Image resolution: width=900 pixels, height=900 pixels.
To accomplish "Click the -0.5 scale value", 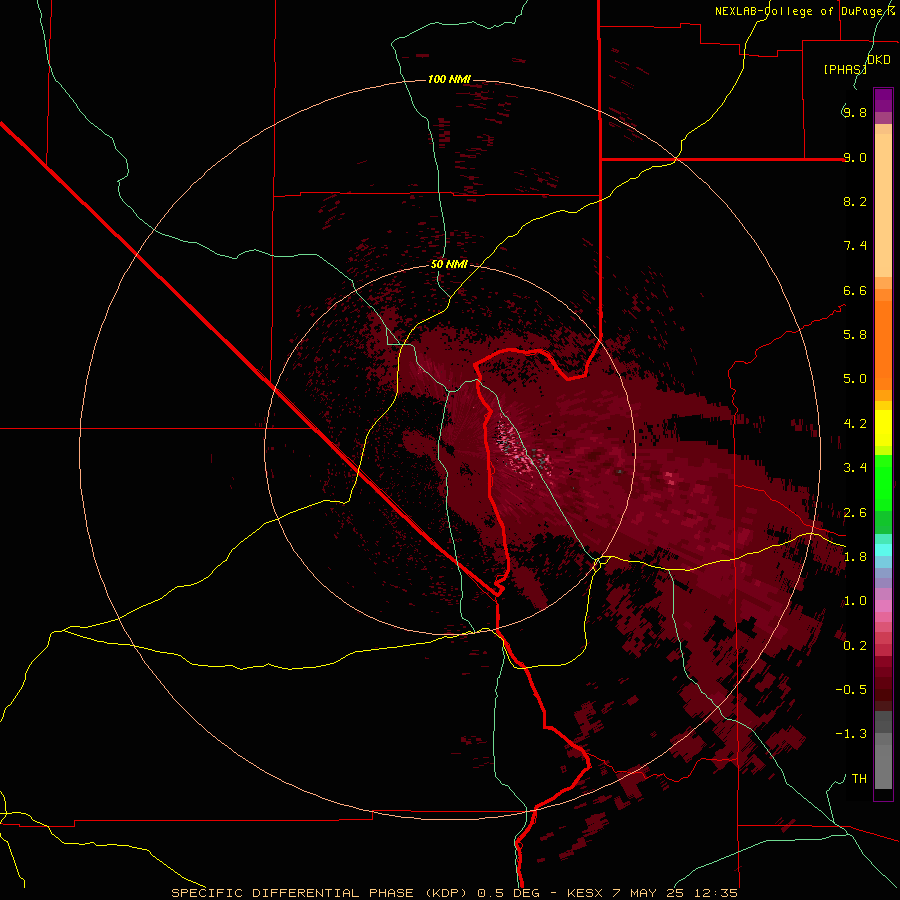I will (851, 690).
